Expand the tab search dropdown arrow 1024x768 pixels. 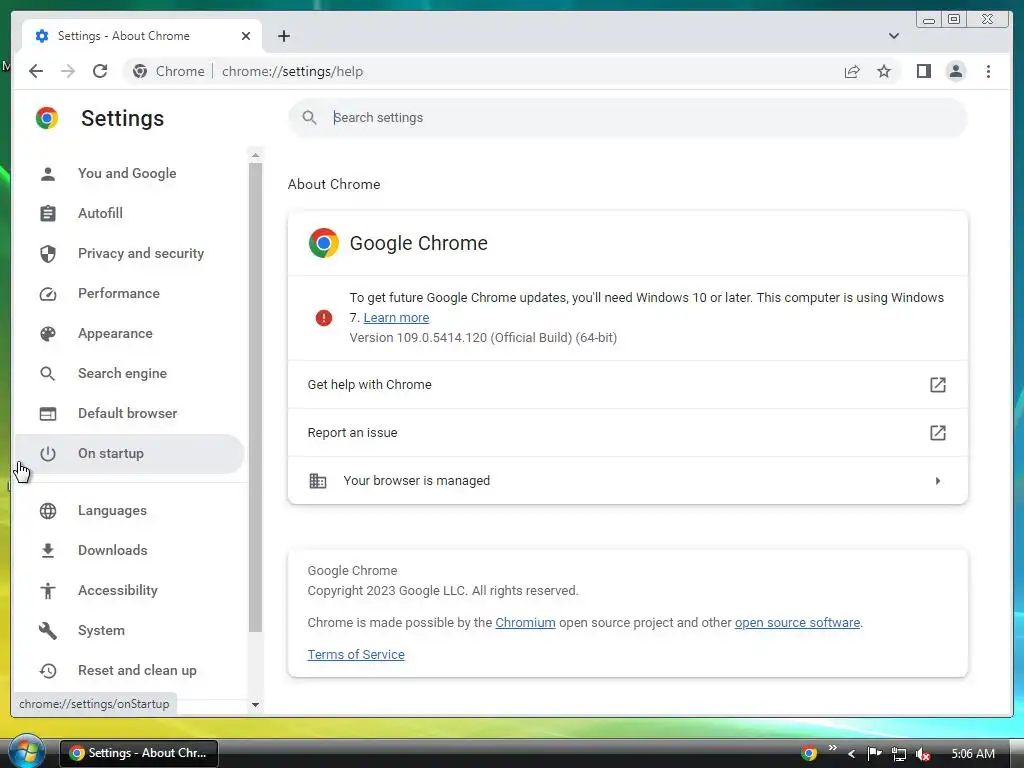[x=893, y=36]
